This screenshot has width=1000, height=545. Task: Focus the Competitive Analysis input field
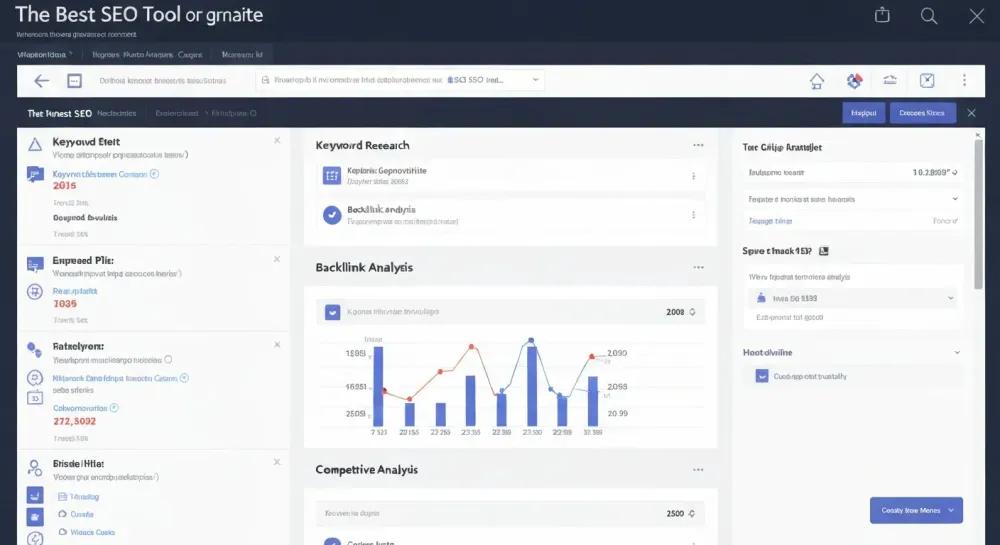510,514
